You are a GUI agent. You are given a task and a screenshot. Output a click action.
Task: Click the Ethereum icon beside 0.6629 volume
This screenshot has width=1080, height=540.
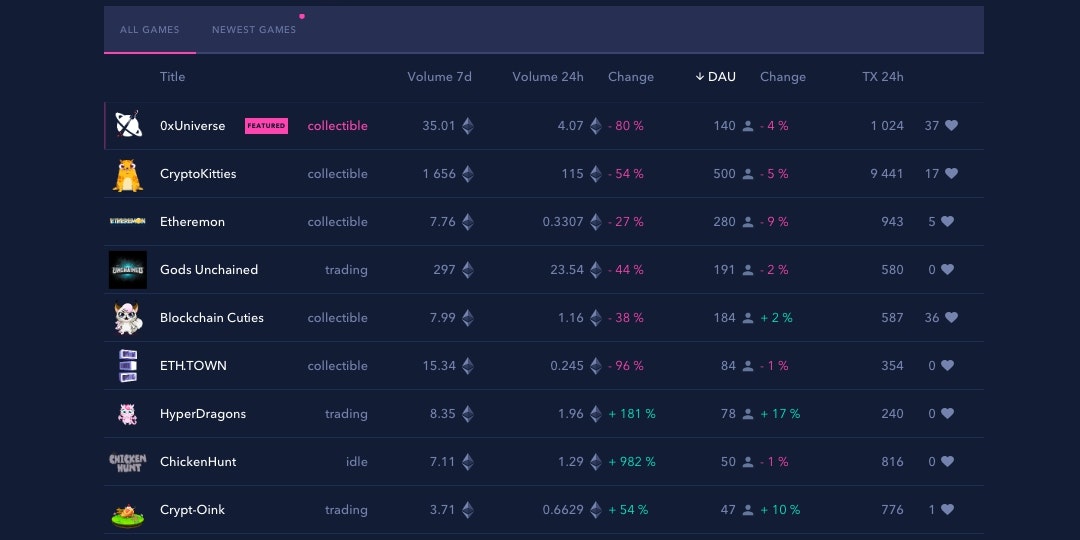[596, 510]
